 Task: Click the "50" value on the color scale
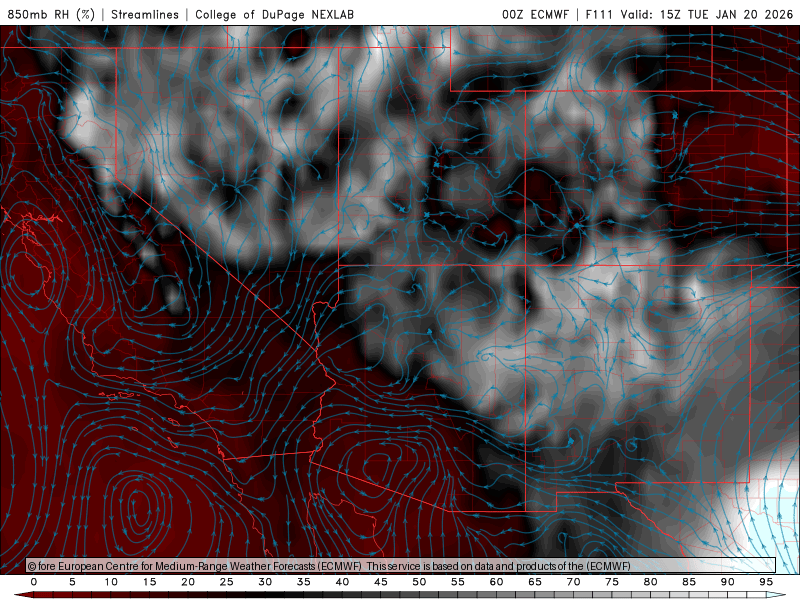tap(419, 582)
